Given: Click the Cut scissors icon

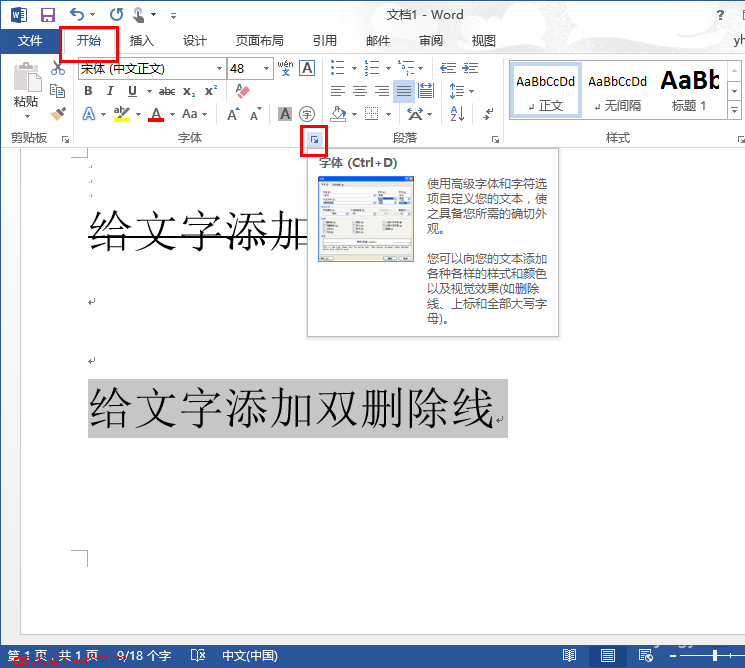Looking at the screenshot, I should tap(58, 69).
